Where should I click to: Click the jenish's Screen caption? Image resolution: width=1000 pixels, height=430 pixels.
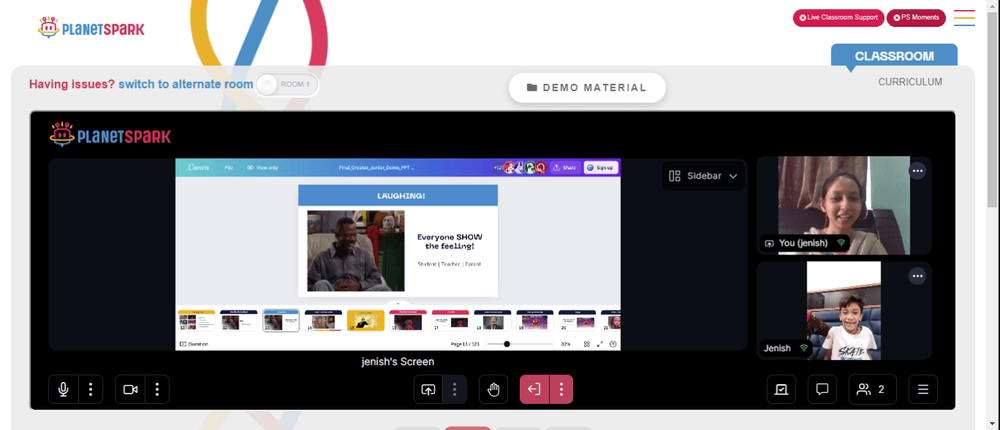[398, 362]
